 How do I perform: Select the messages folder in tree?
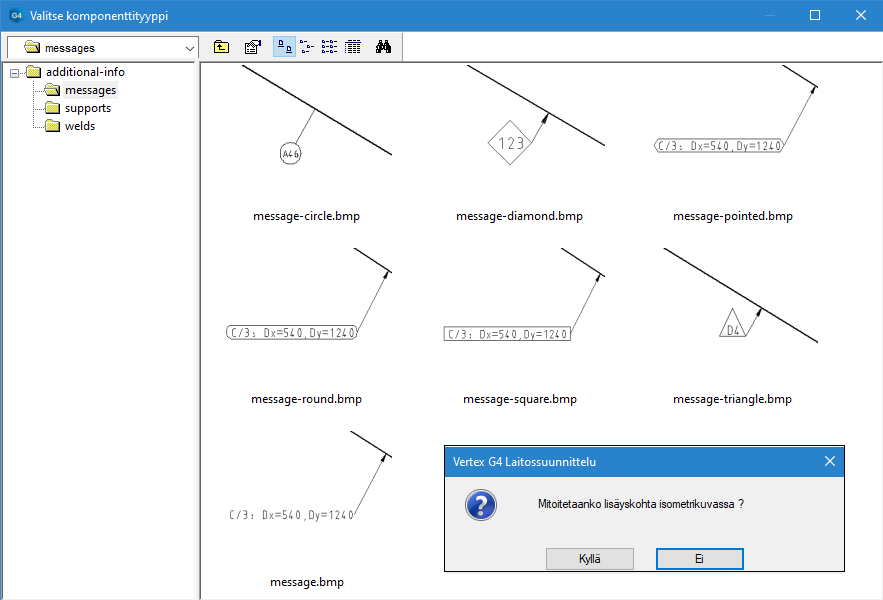pos(90,90)
